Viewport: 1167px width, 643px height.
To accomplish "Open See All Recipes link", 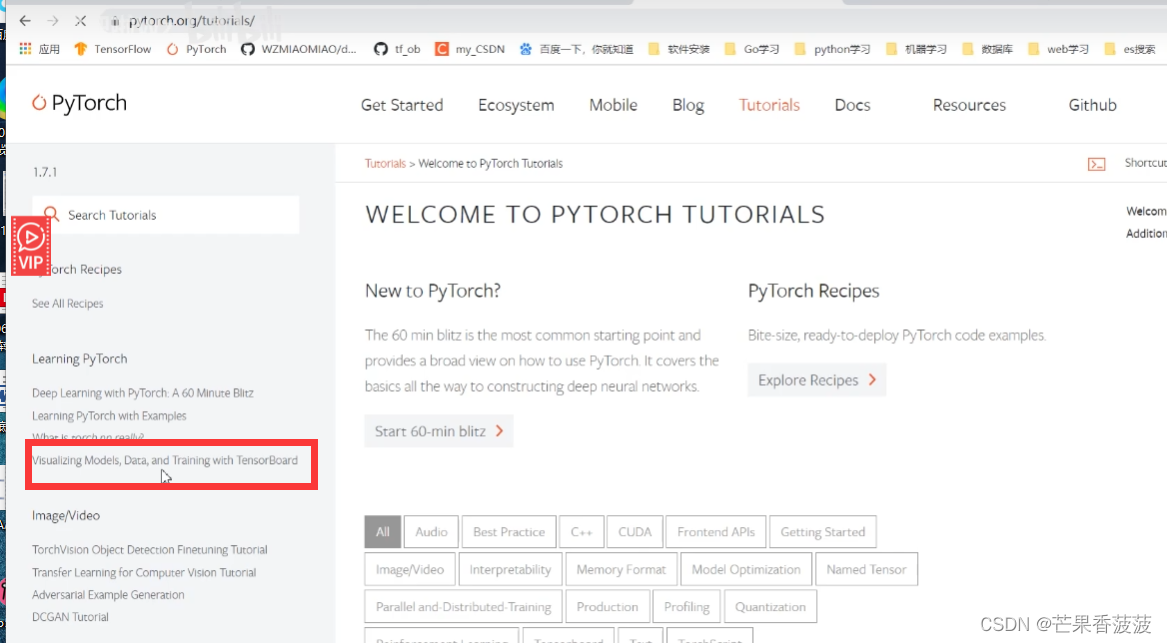I will (68, 304).
